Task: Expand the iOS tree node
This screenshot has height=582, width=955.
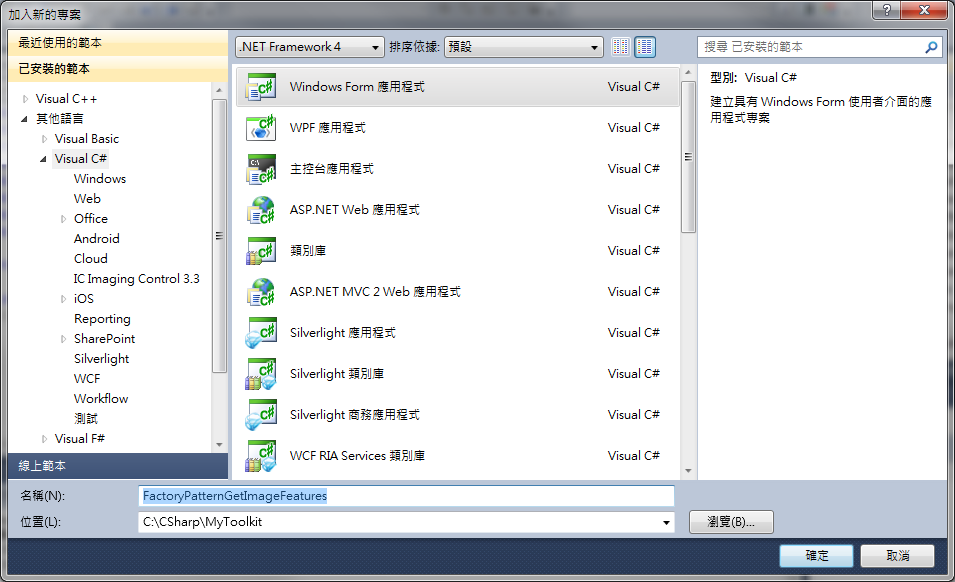Action: tap(63, 299)
